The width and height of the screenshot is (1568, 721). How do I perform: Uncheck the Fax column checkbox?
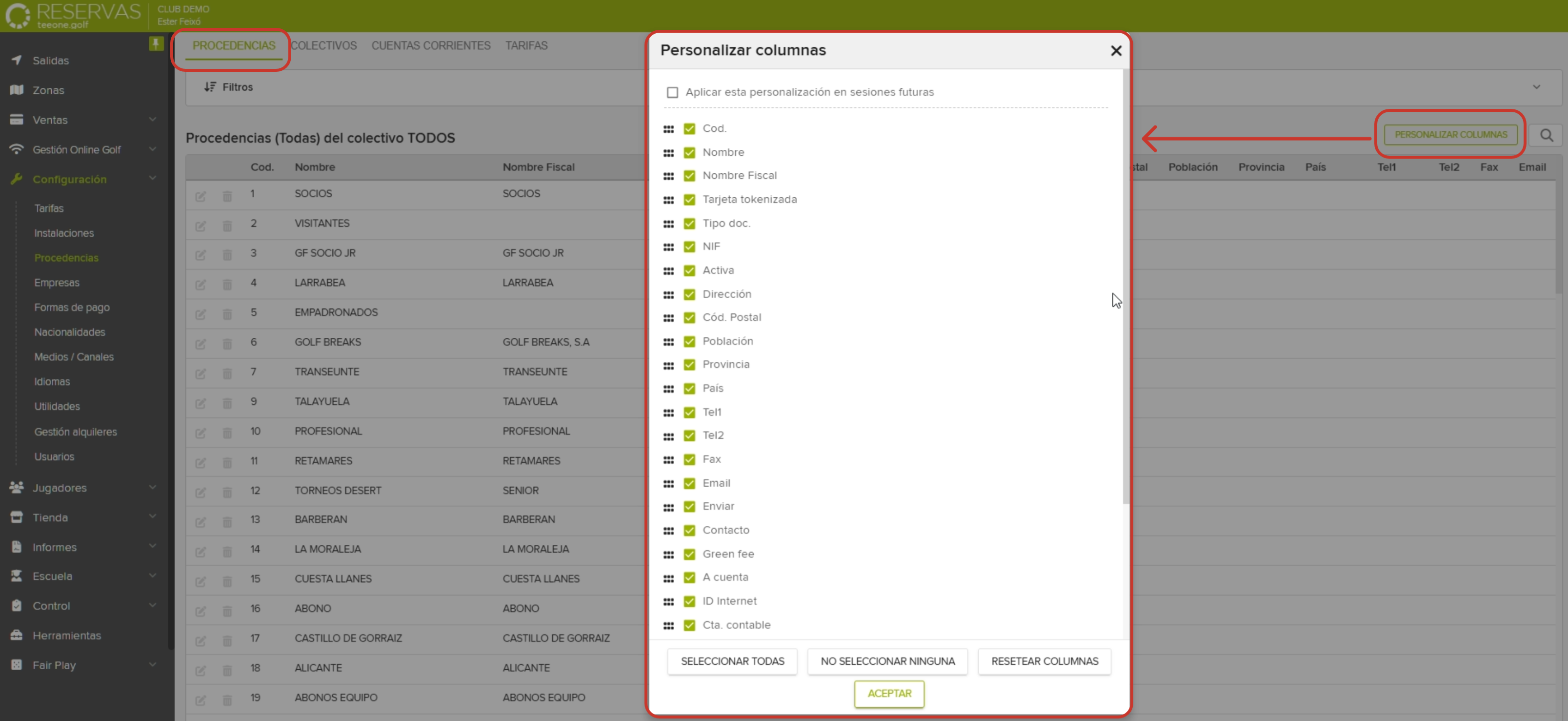coord(689,460)
